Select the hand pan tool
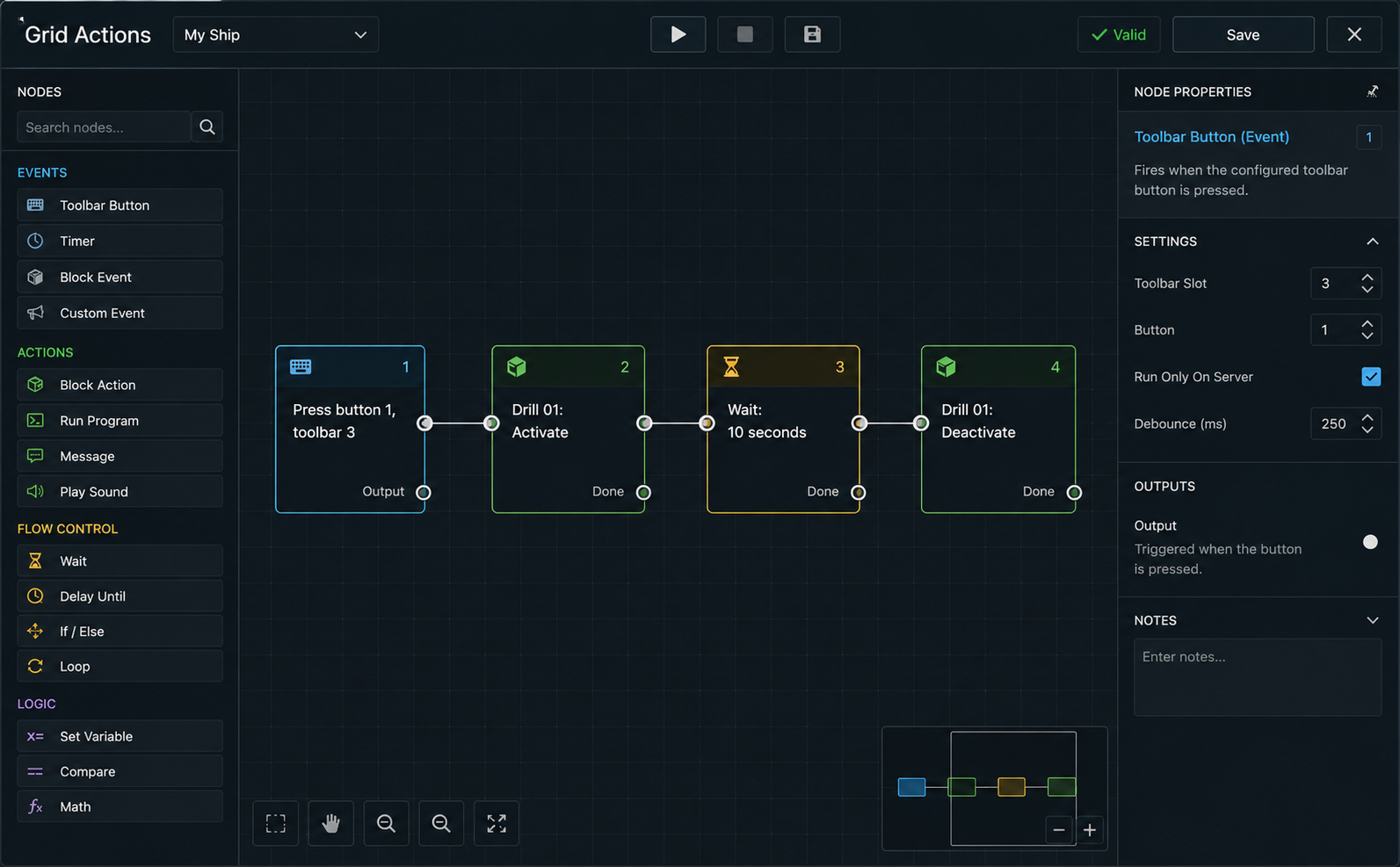 [x=330, y=823]
